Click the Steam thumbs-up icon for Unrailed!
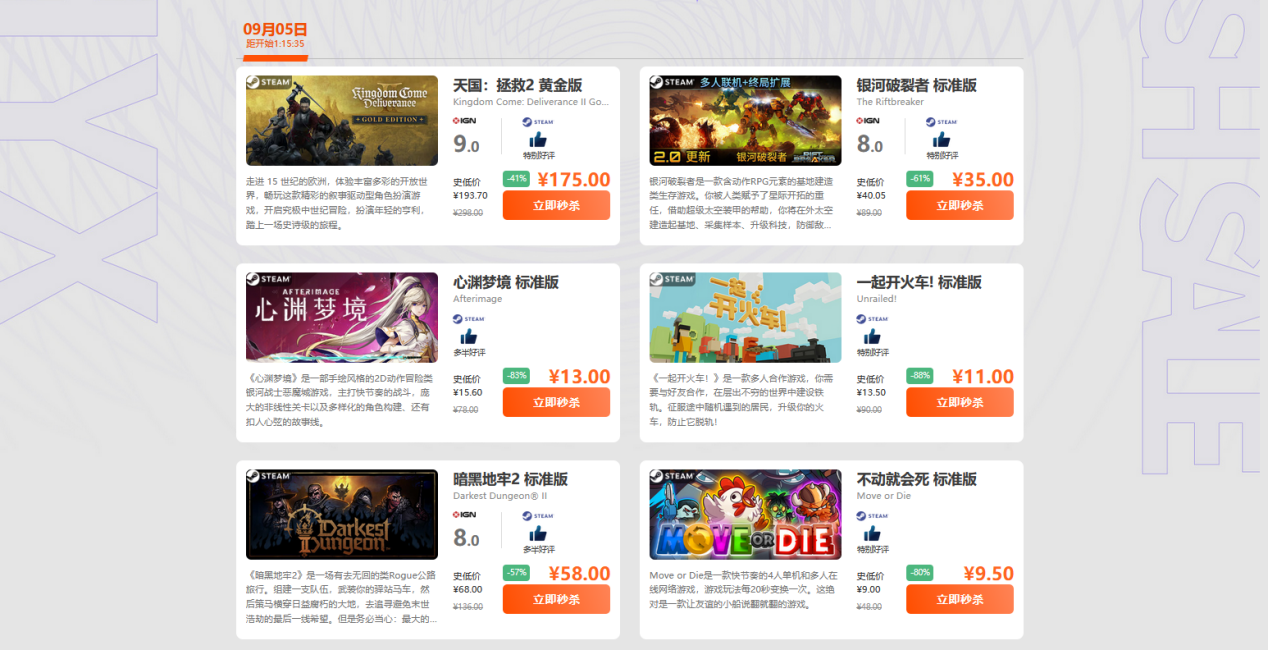 pos(872,336)
